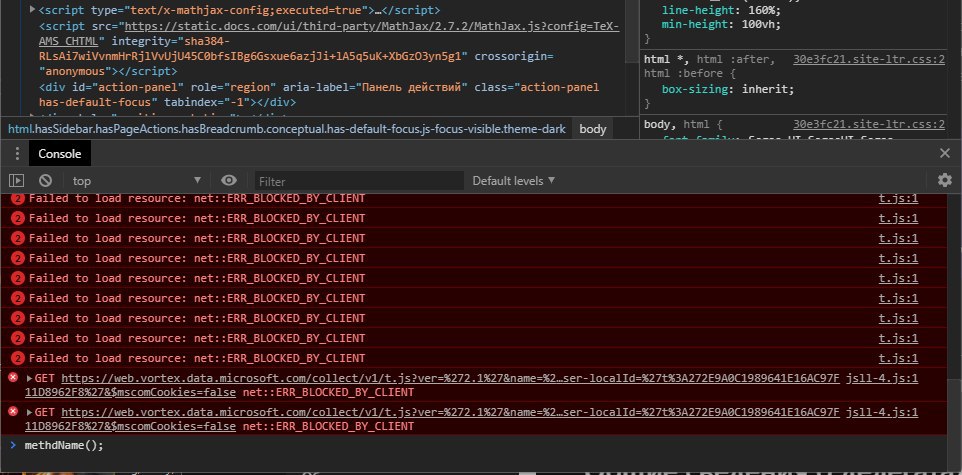
Task: Expand the second GET vortex error entry
Action: click(29, 412)
